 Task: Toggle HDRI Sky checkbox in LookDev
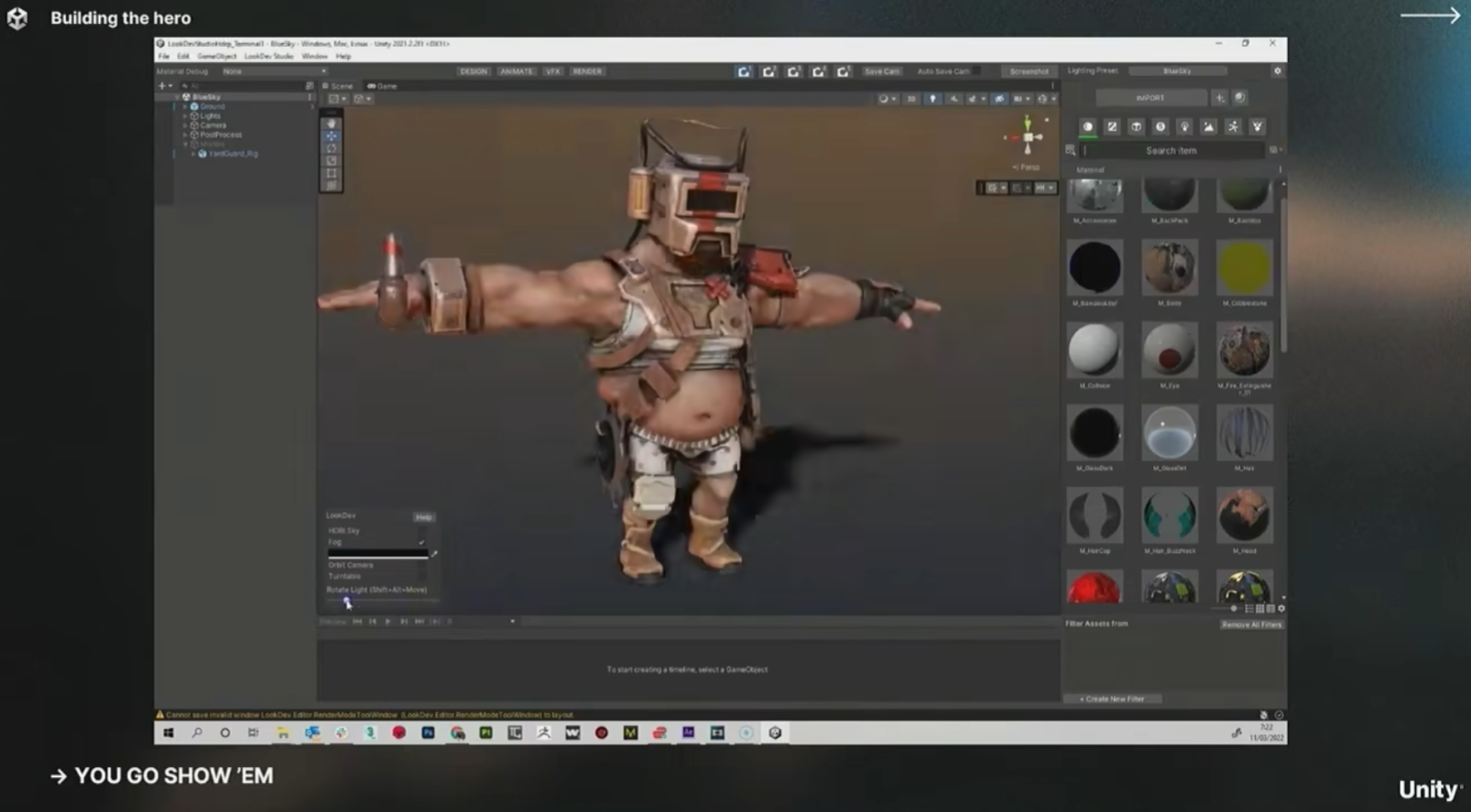click(422, 531)
